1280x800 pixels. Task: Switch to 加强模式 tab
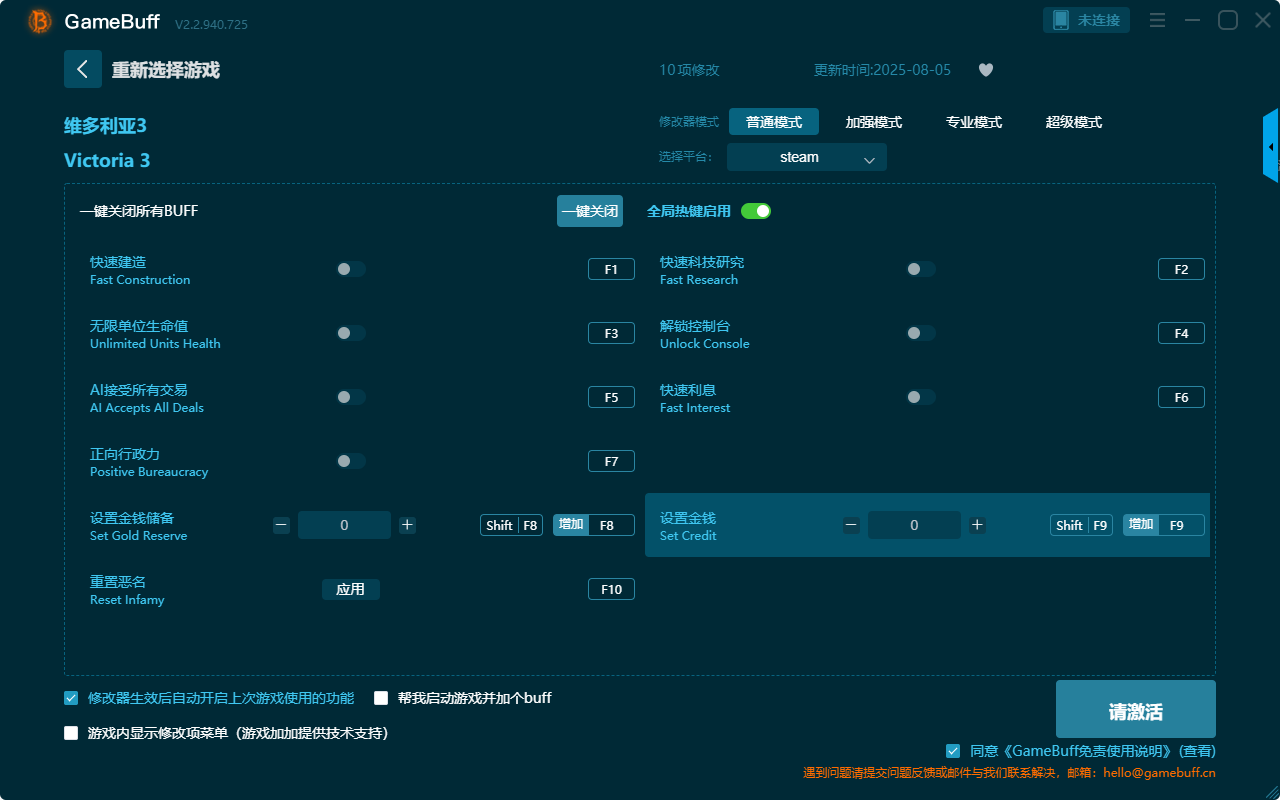(x=874, y=122)
